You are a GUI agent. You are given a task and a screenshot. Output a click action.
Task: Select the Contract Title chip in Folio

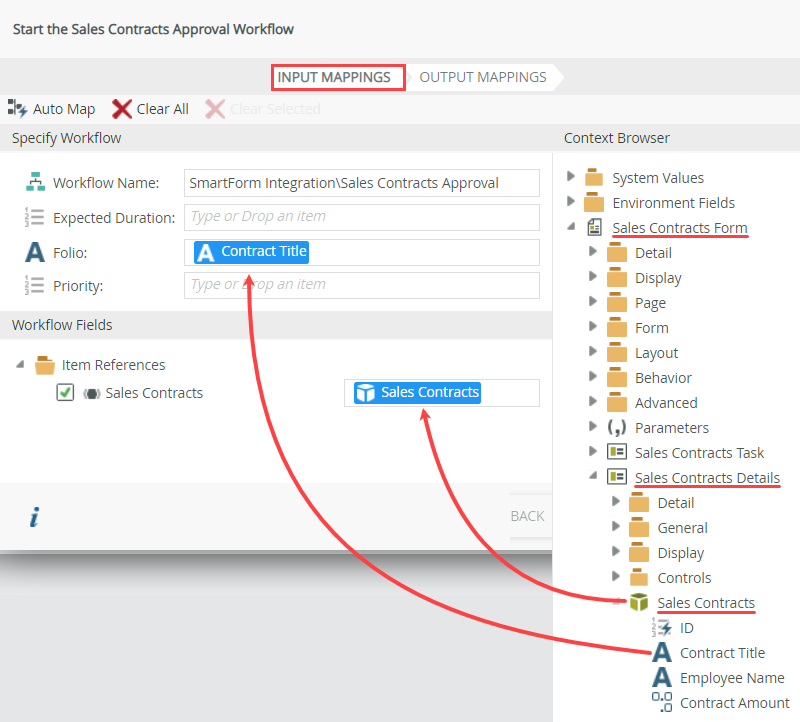[x=251, y=252]
